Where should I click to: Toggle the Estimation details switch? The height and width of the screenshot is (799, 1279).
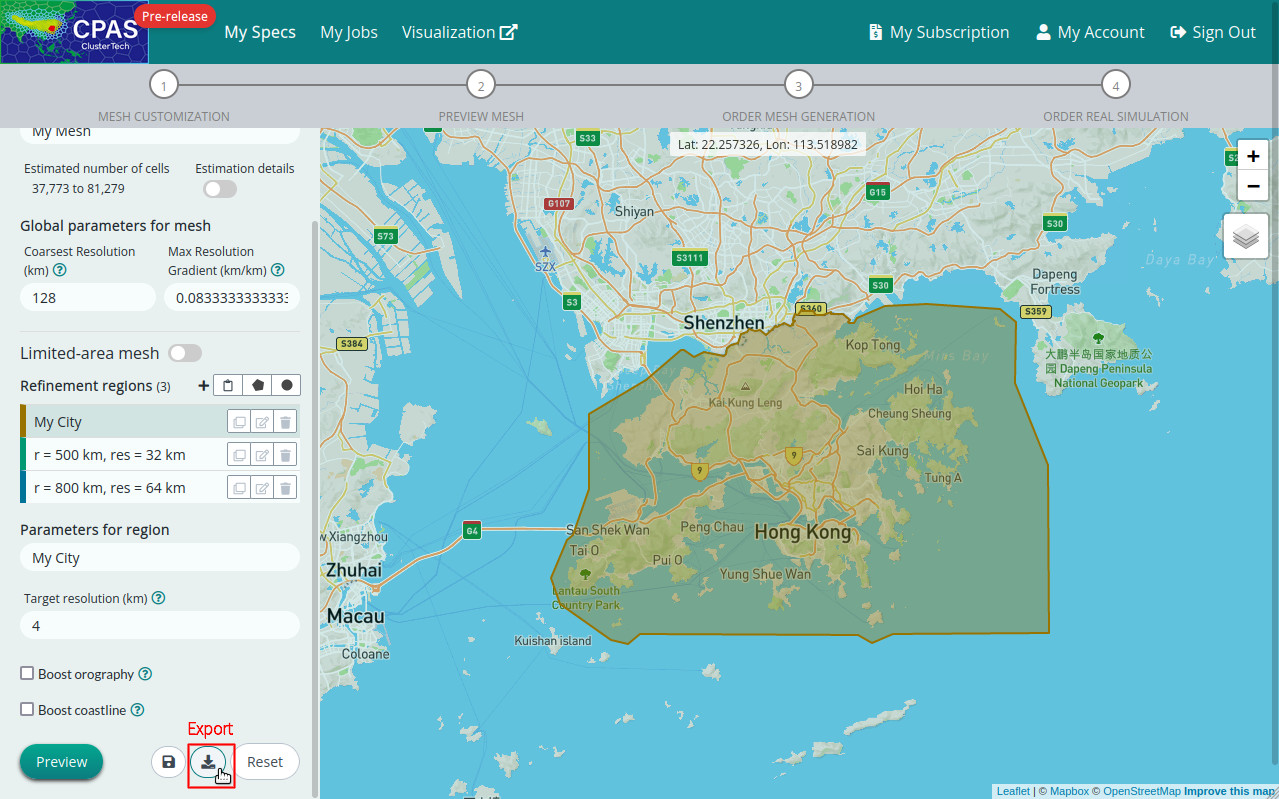pos(220,189)
